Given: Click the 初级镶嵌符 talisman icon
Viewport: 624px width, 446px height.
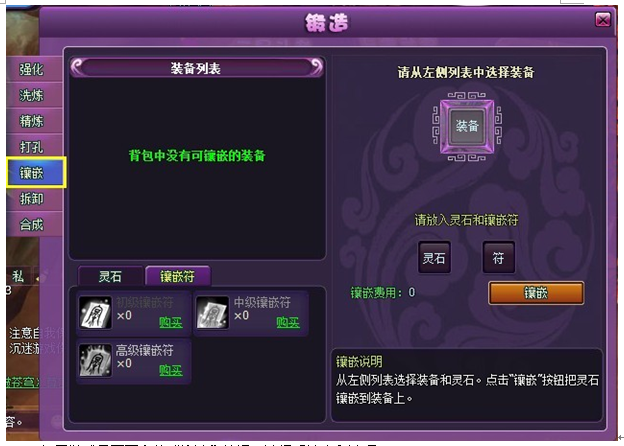Looking at the screenshot, I should click(95, 312).
